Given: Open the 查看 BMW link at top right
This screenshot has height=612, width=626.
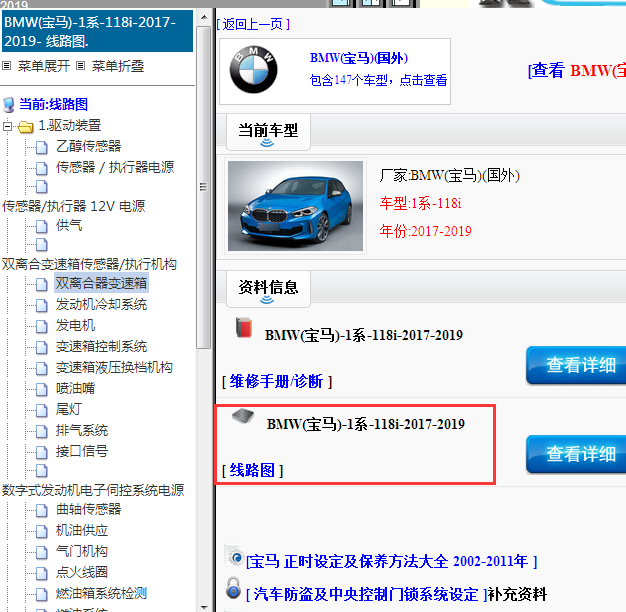Looking at the screenshot, I should (577, 71).
